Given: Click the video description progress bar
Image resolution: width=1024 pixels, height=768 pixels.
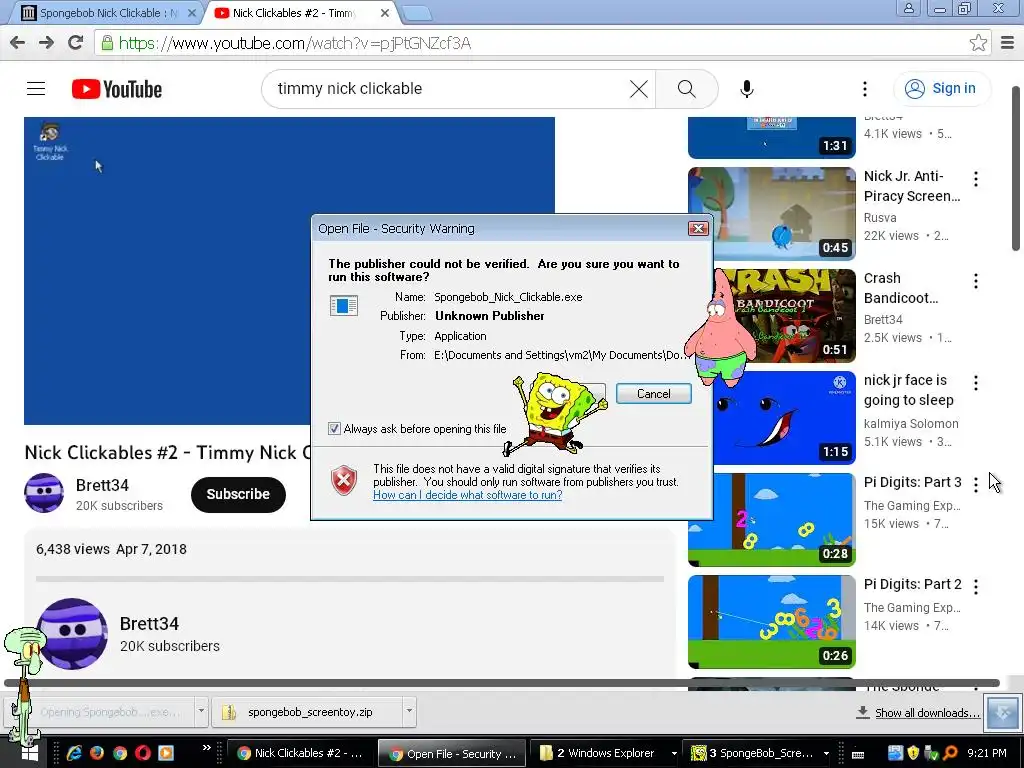Looking at the screenshot, I should [x=350, y=579].
